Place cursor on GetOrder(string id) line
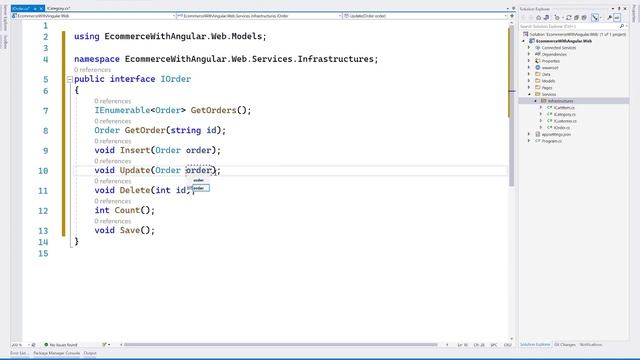Screen dimensions: 640x360 160,130
